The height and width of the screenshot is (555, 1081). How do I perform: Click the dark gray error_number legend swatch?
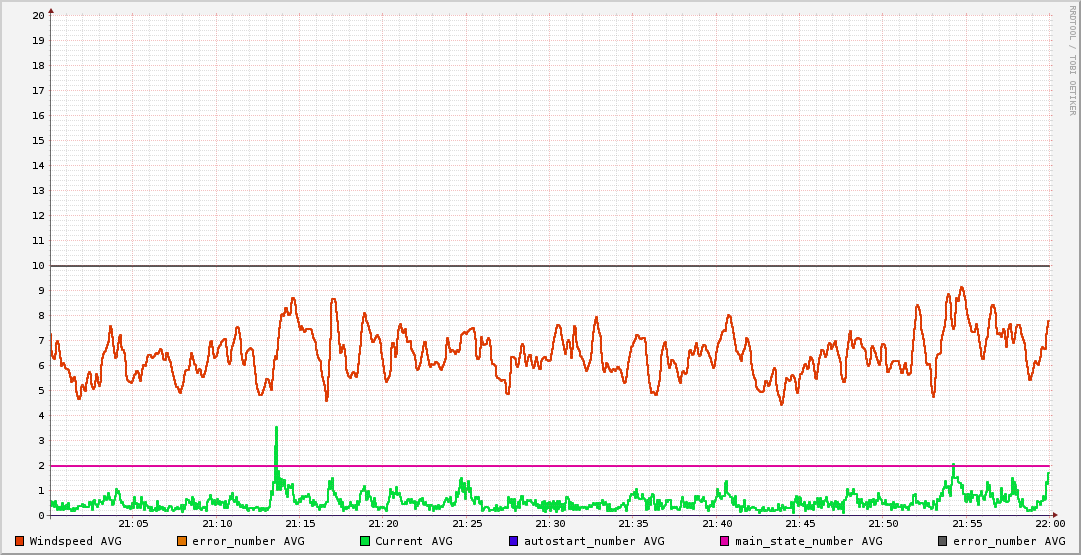pos(942,541)
